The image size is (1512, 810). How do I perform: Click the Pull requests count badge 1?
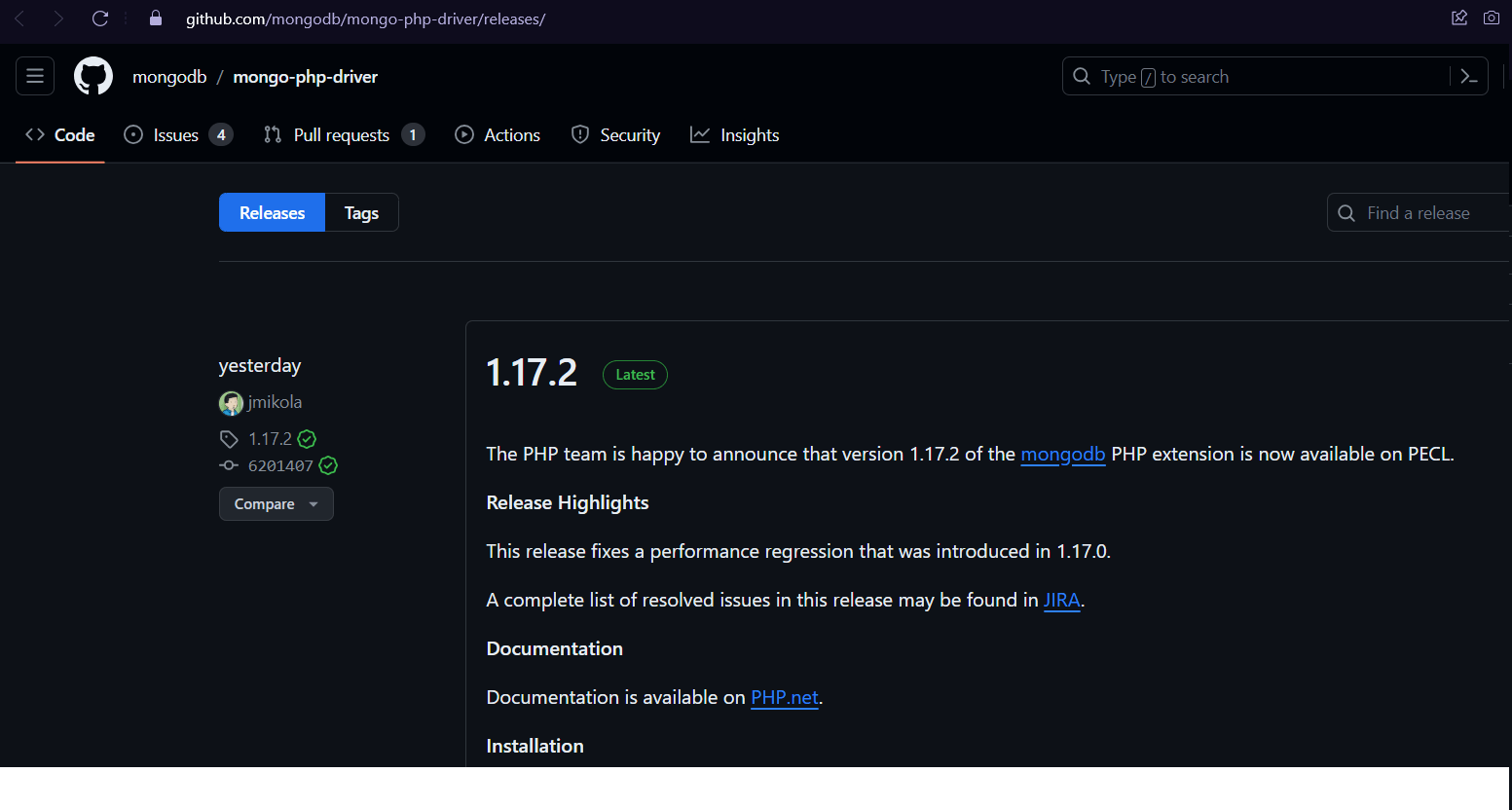413,135
